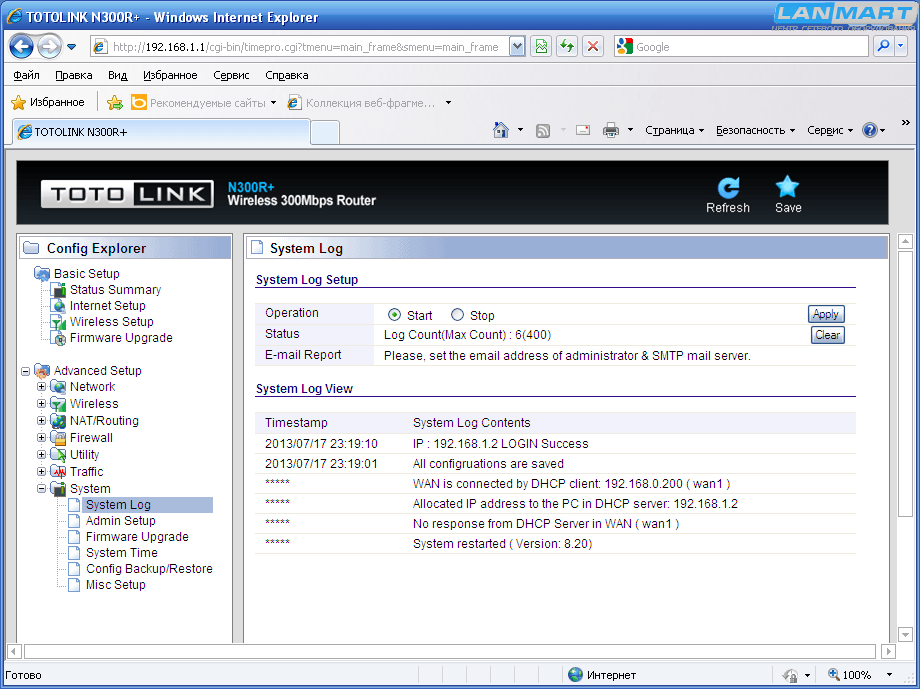Open Misc Setup page
Viewport: 920px width, 689px height.
click(116, 585)
